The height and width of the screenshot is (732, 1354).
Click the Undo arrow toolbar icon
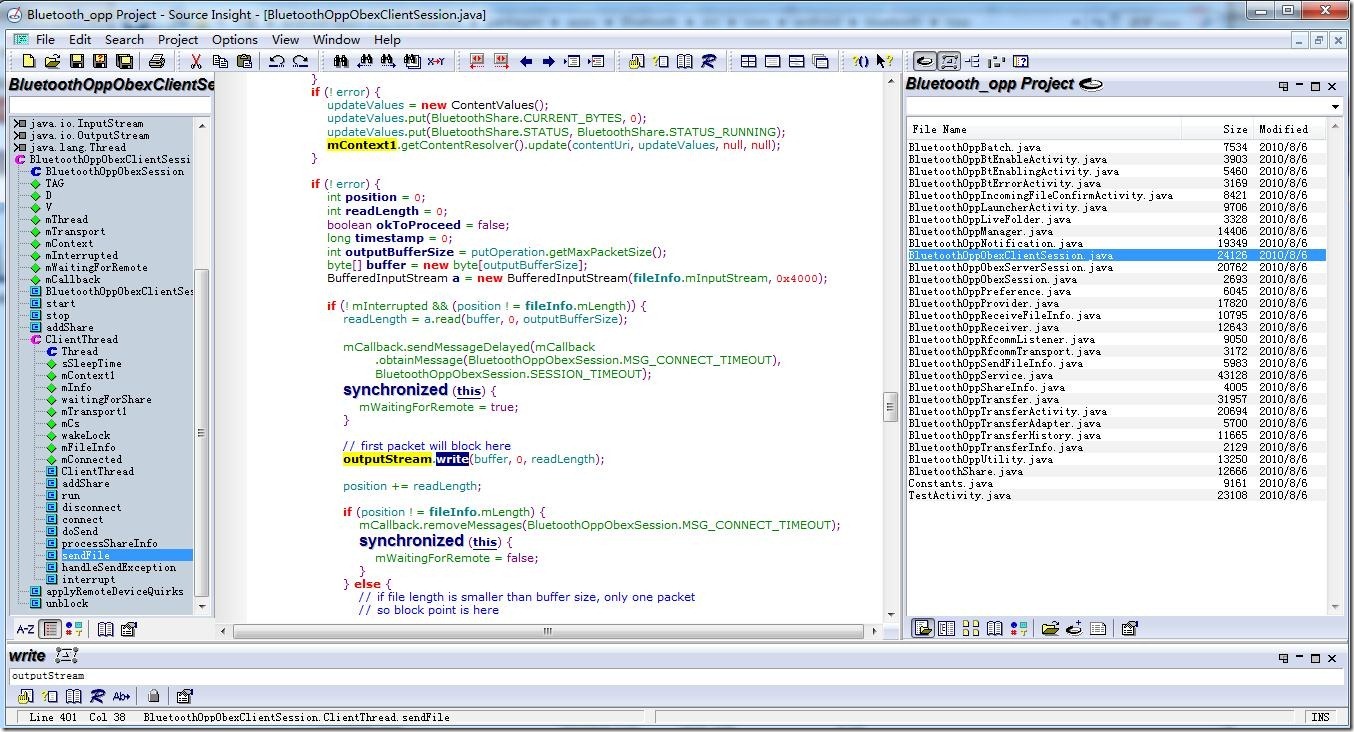277,62
